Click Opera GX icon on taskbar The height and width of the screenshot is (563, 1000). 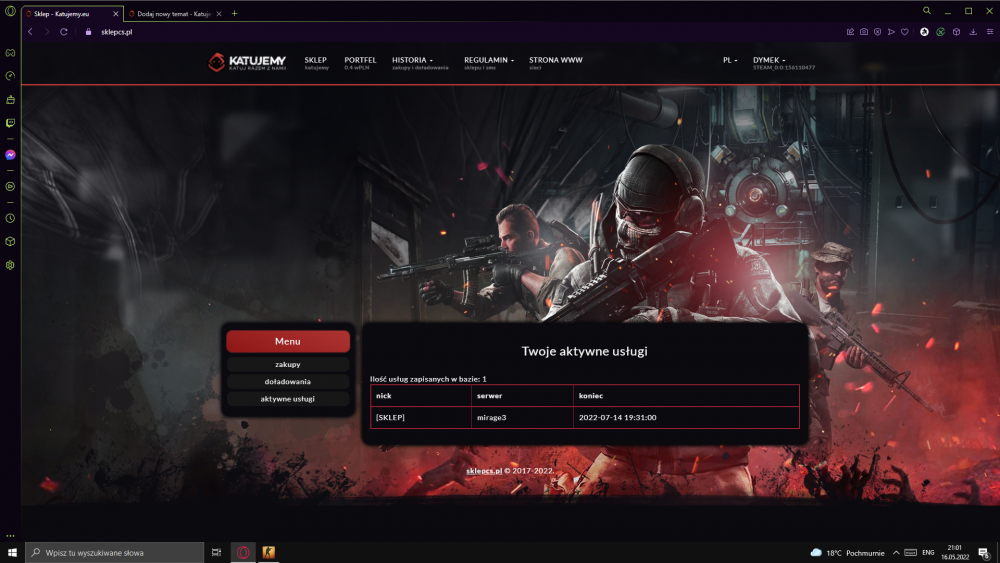coord(243,553)
